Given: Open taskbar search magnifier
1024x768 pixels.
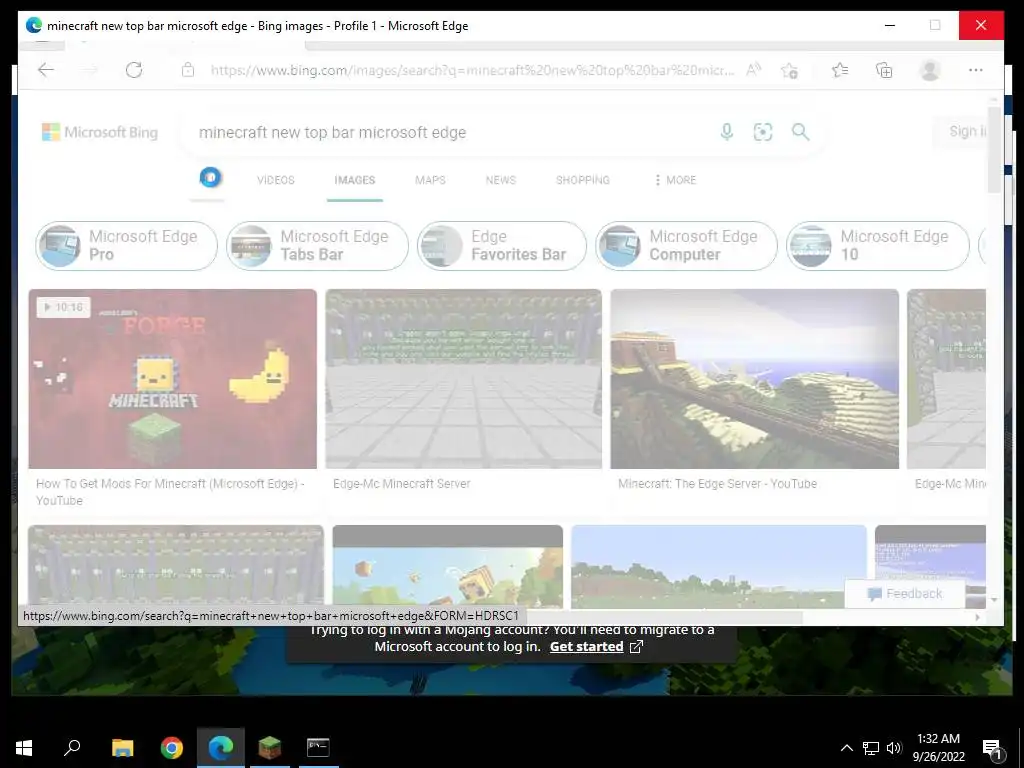Looking at the screenshot, I should (72, 748).
